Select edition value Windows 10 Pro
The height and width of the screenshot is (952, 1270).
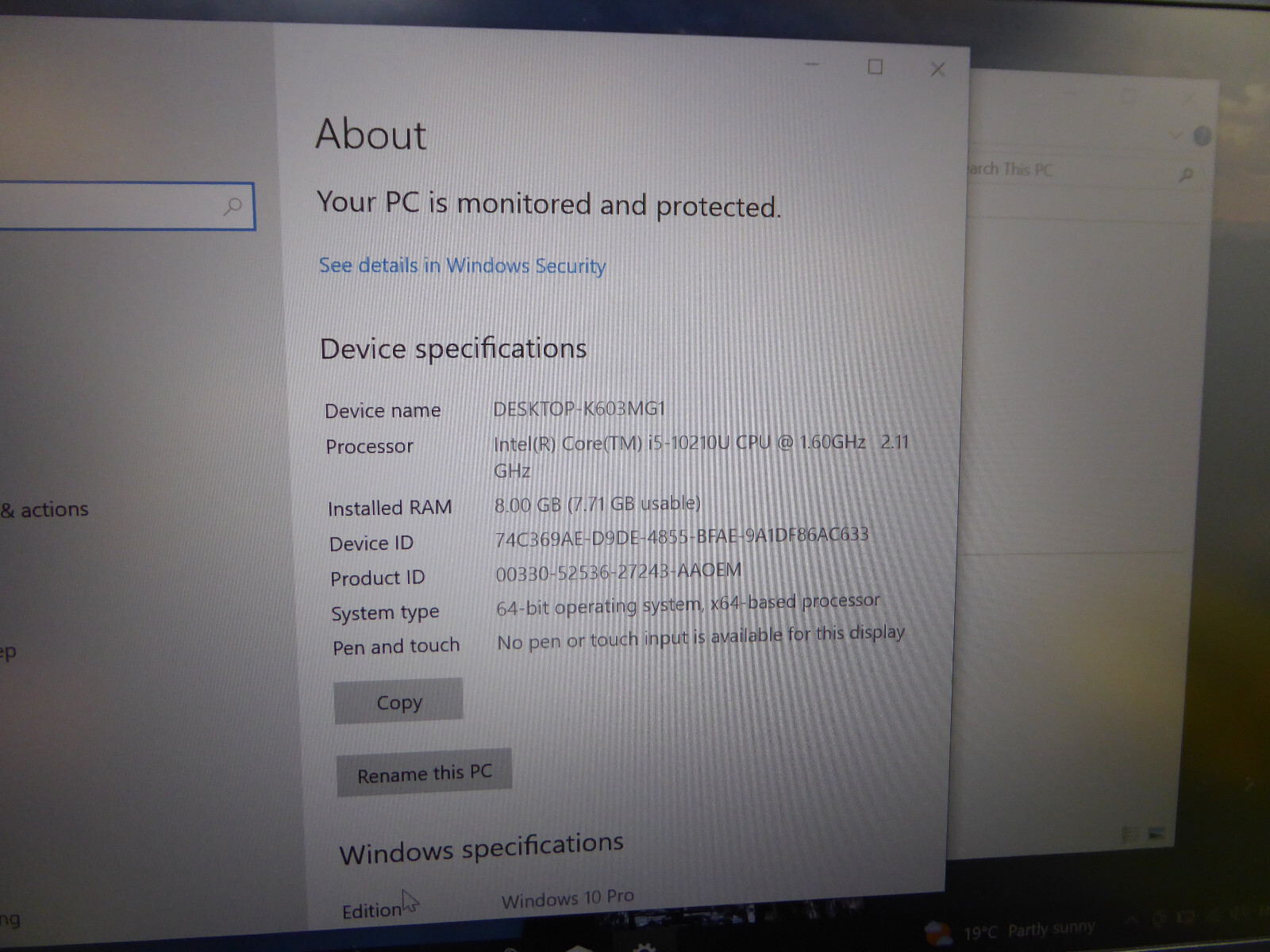[568, 898]
